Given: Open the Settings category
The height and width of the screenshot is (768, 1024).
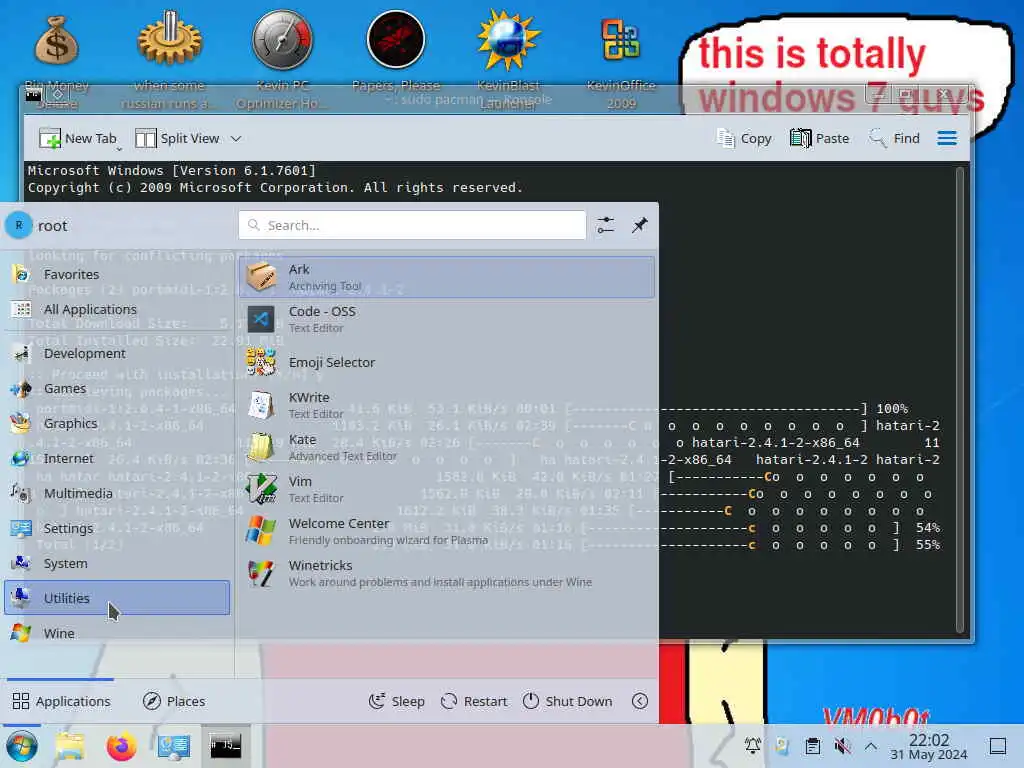Looking at the screenshot, I should pyautogui.click(x=118, y=528).
